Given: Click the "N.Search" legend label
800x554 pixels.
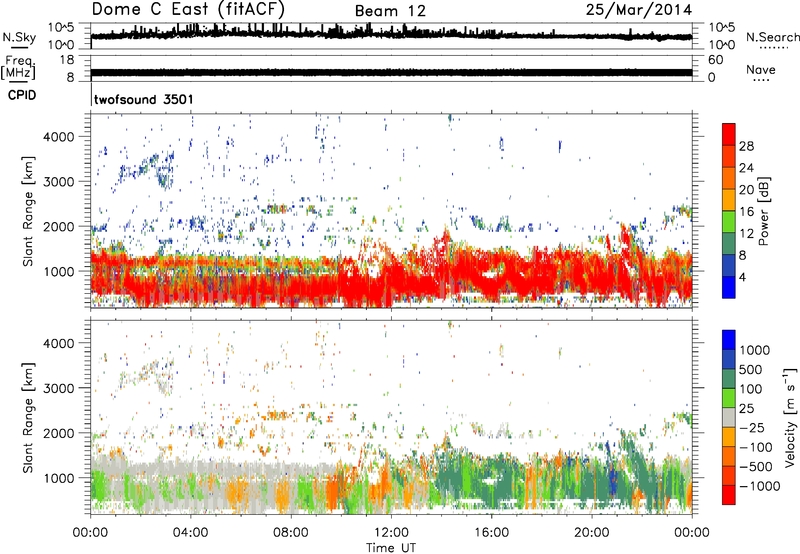Looking at the screenshot, I should (x=772, y=37).
